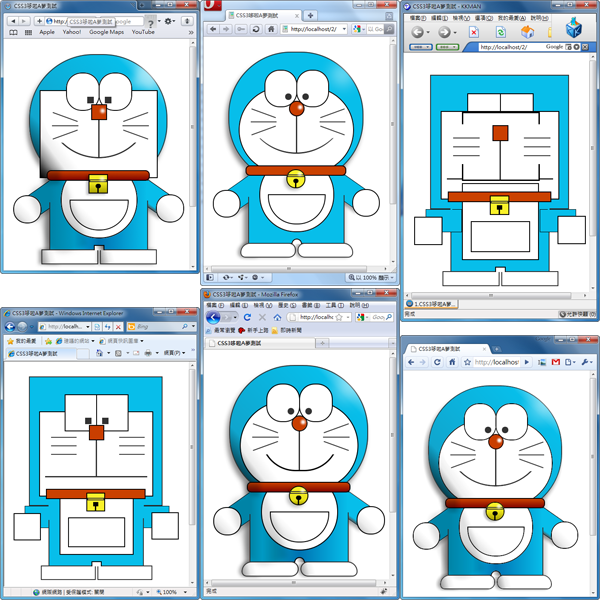Viewport: 600px width, 600px height.
Task: Open the last menu in KKMAN menu bar
Action: [x=540, y=18]
